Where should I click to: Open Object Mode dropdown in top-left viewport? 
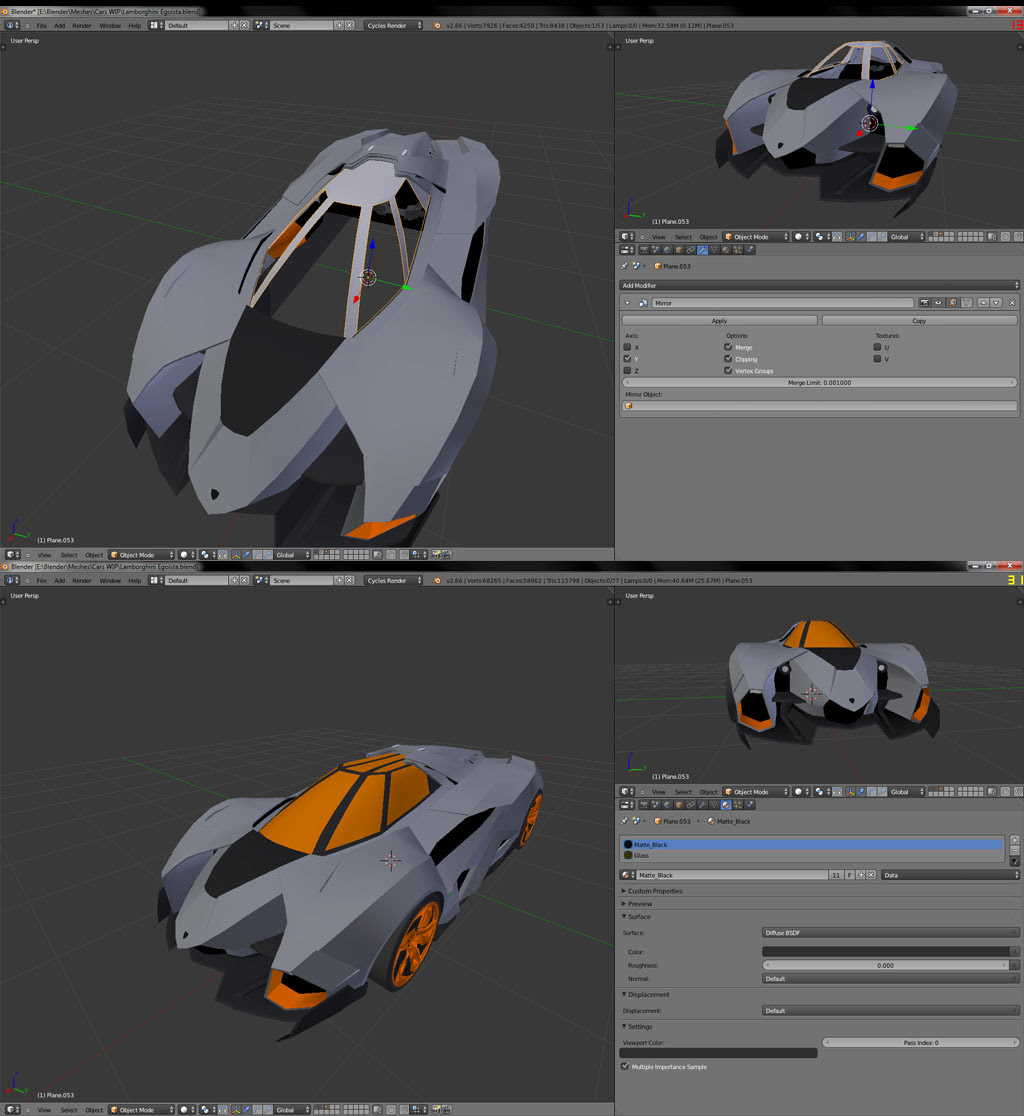coord(141,554)
